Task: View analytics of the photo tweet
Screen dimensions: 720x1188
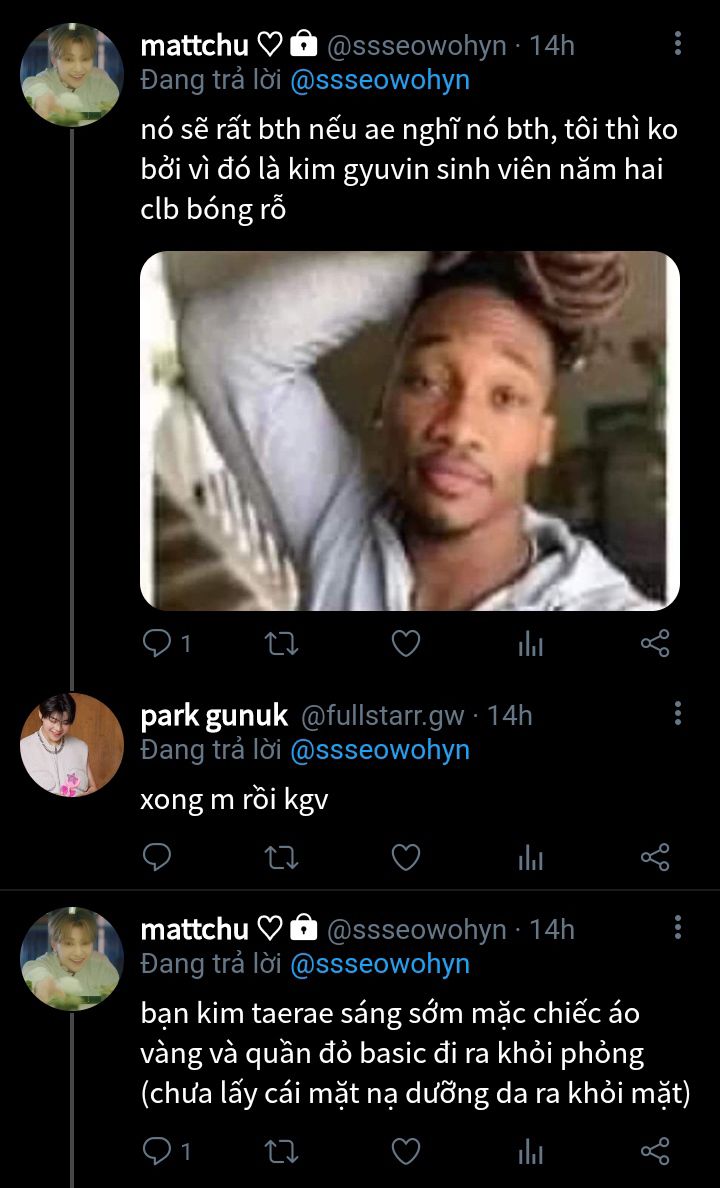Action: pos(530,644)
